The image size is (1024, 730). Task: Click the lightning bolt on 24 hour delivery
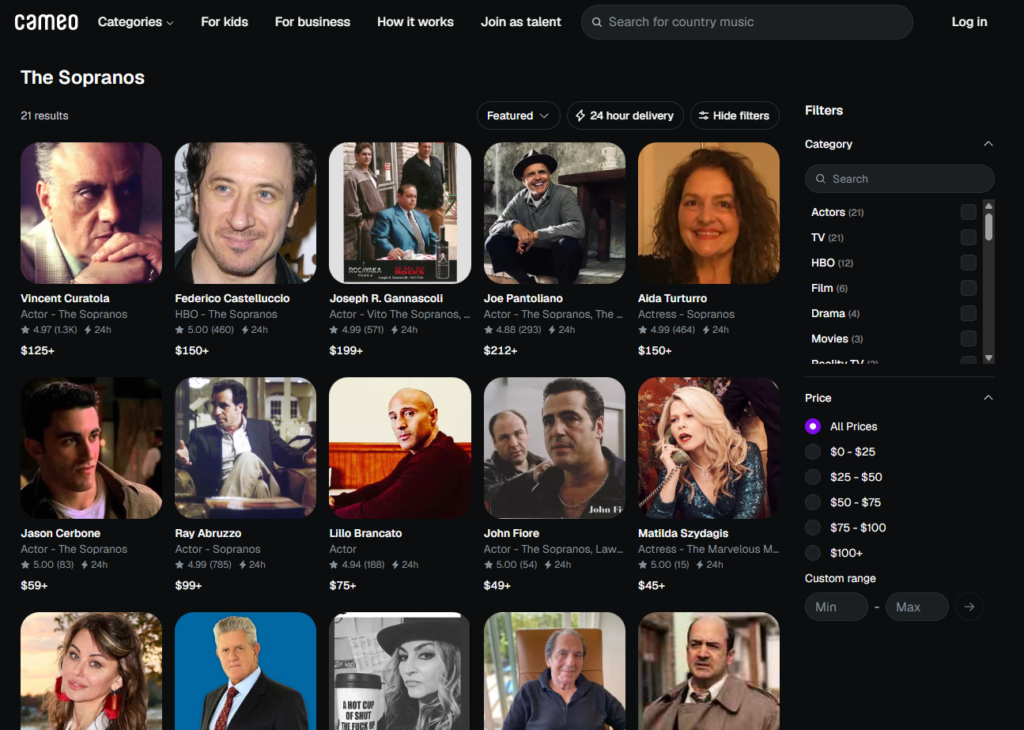tap(580, 116)
